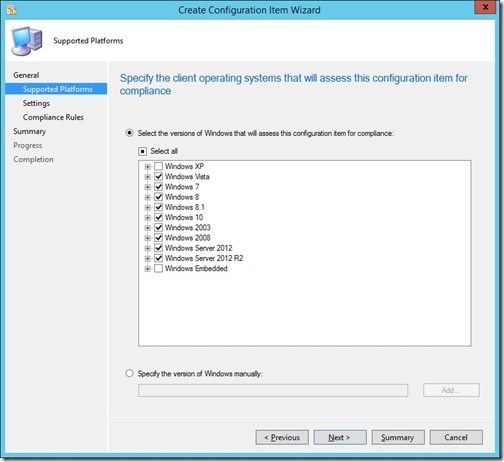The image size is (504, 462).
Task: Toggle the Select all checkbox
Action: point(142,152)
